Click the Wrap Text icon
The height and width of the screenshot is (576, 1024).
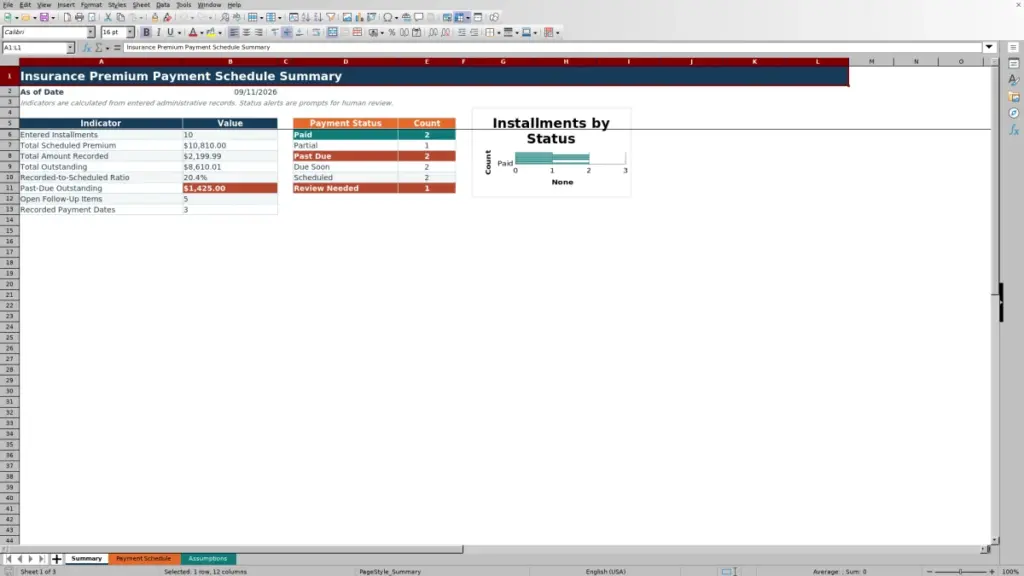coord(316,32)
